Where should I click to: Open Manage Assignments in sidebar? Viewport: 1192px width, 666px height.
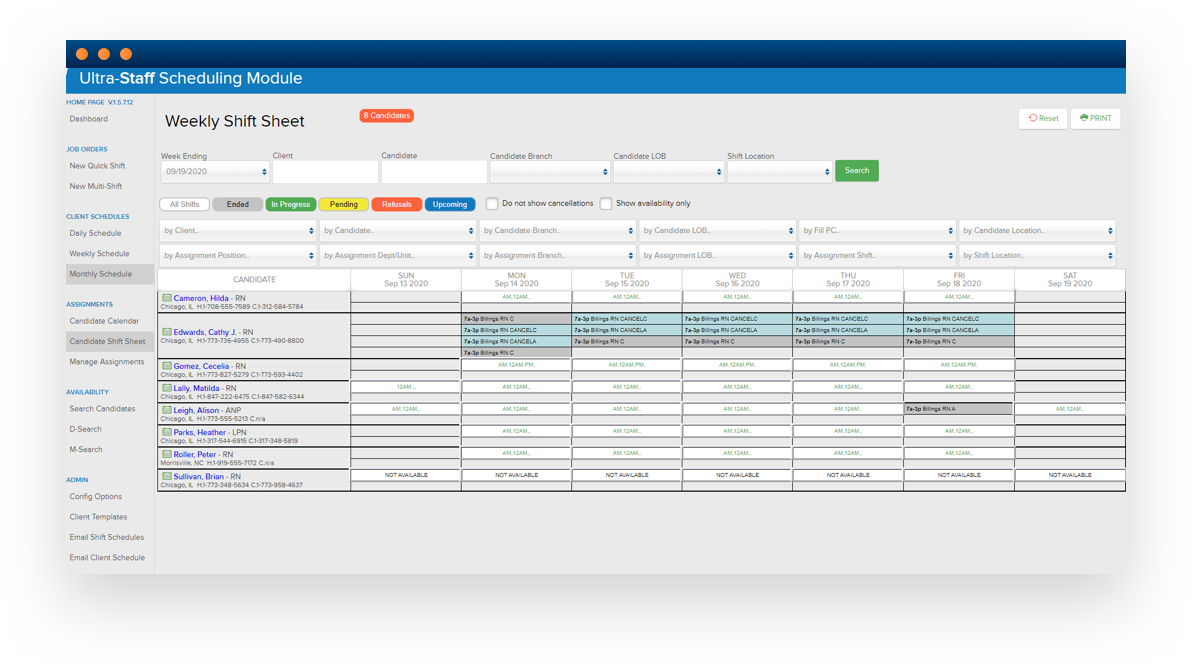(x=106, y=363)
